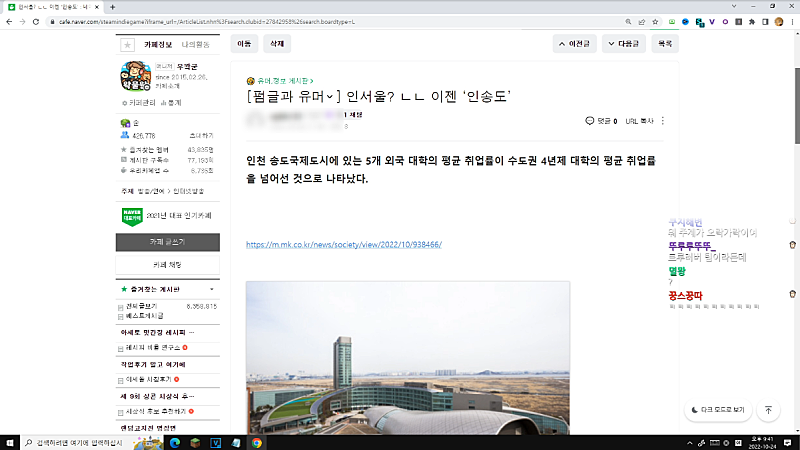Open the Chrome profile avatar

(x=779, y=20)
